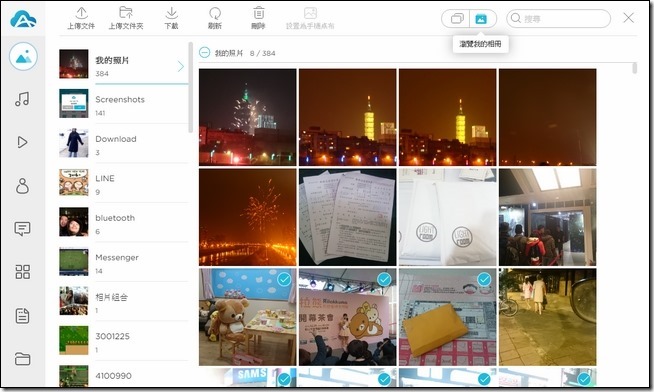Click the upload folder toolbar icon
The width and height of the screenshot is (654, 392).
126,19
